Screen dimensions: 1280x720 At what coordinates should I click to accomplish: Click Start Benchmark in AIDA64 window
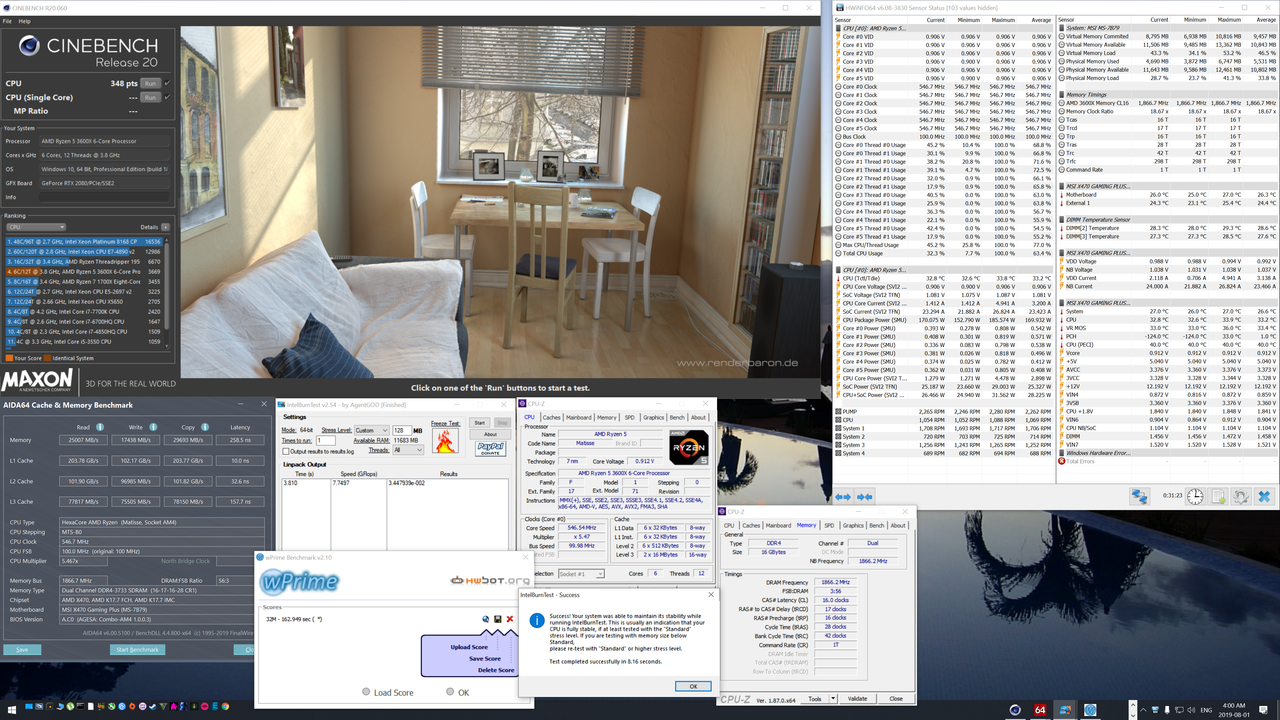[138, 649]
